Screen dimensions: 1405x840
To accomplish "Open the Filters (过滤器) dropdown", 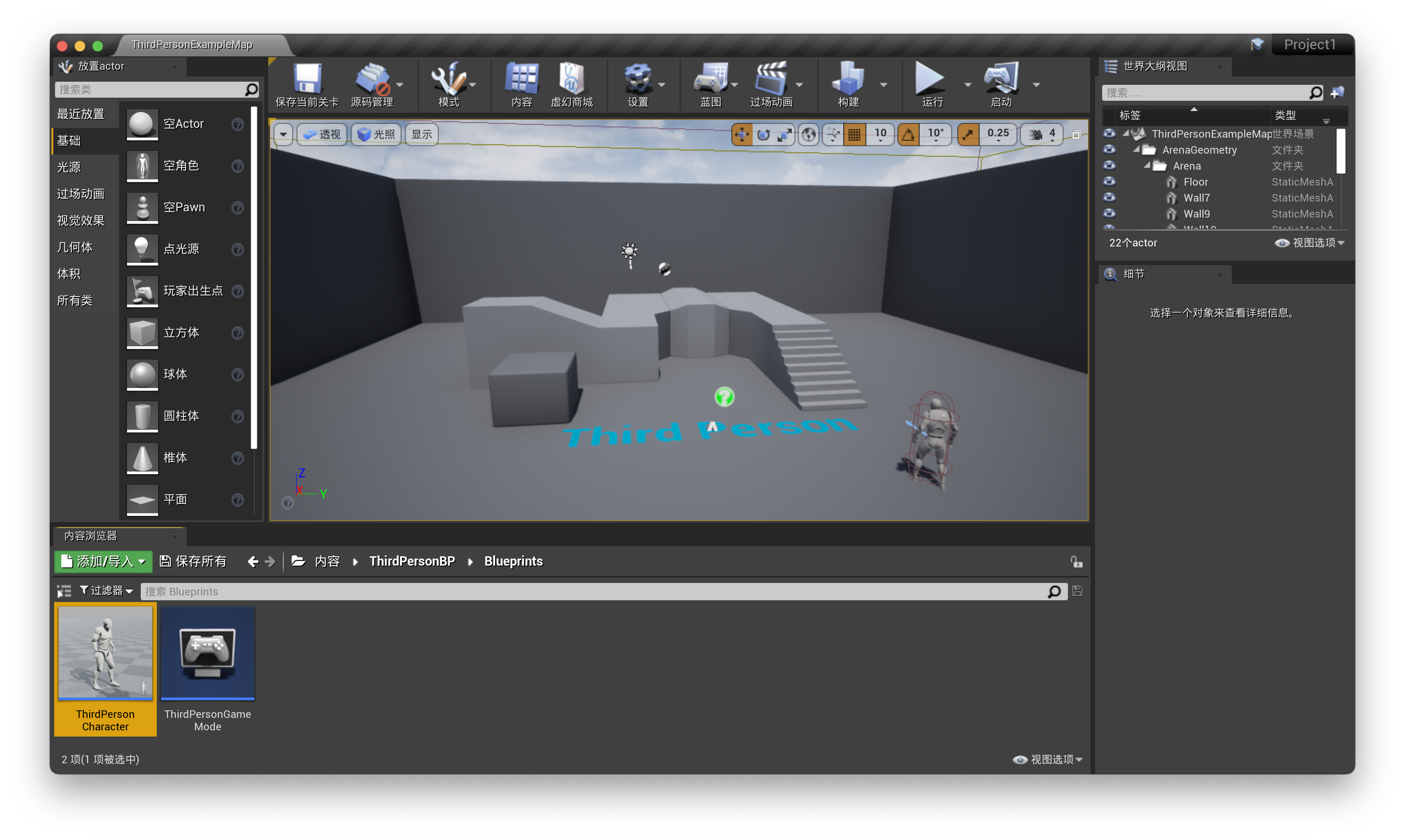I will (106, 591).
